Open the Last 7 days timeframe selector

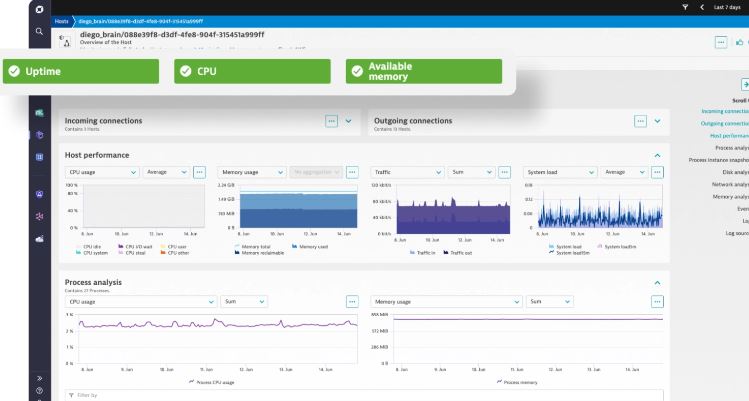coord(727,7)
